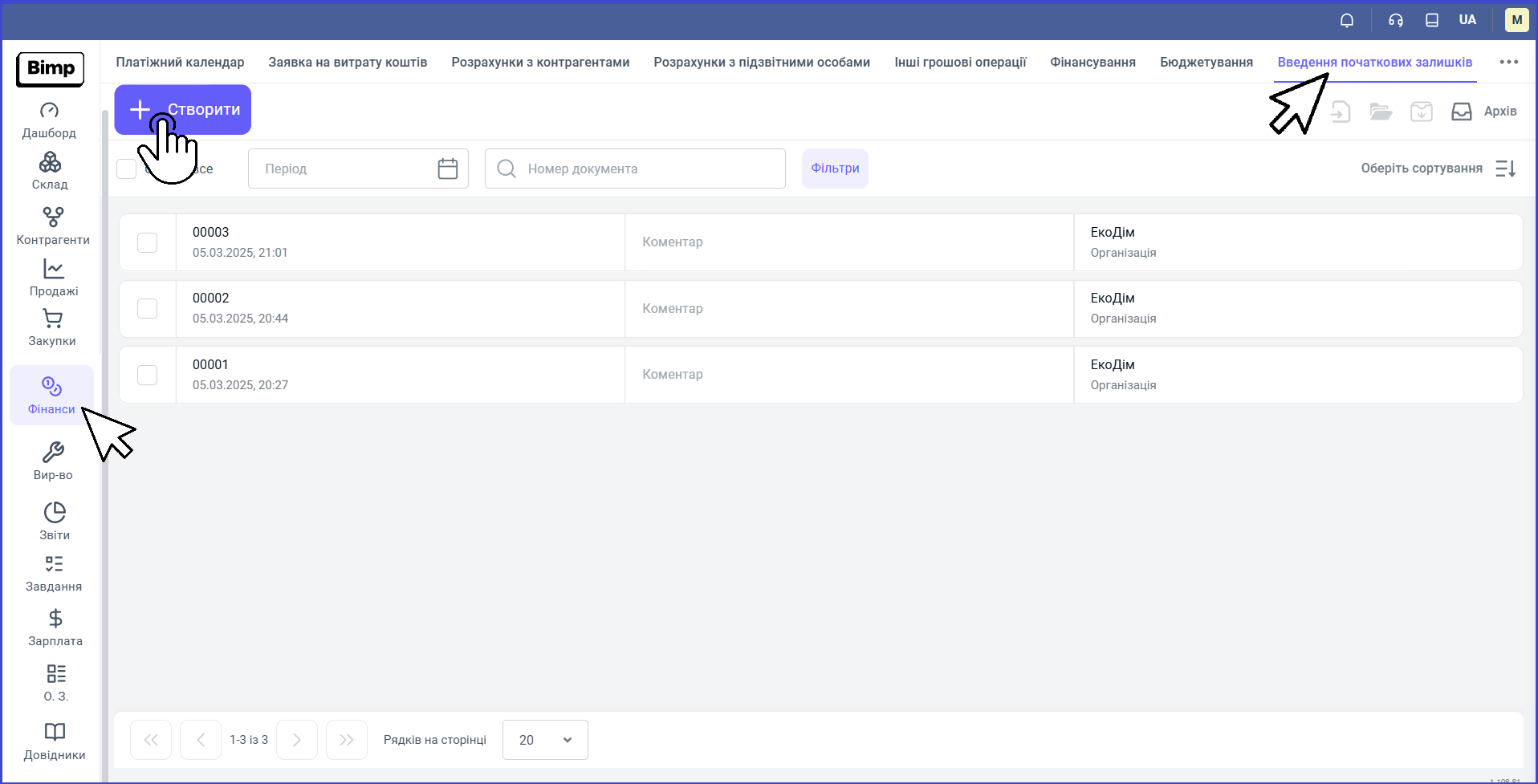Go to first page of results

tap(151, 740)
